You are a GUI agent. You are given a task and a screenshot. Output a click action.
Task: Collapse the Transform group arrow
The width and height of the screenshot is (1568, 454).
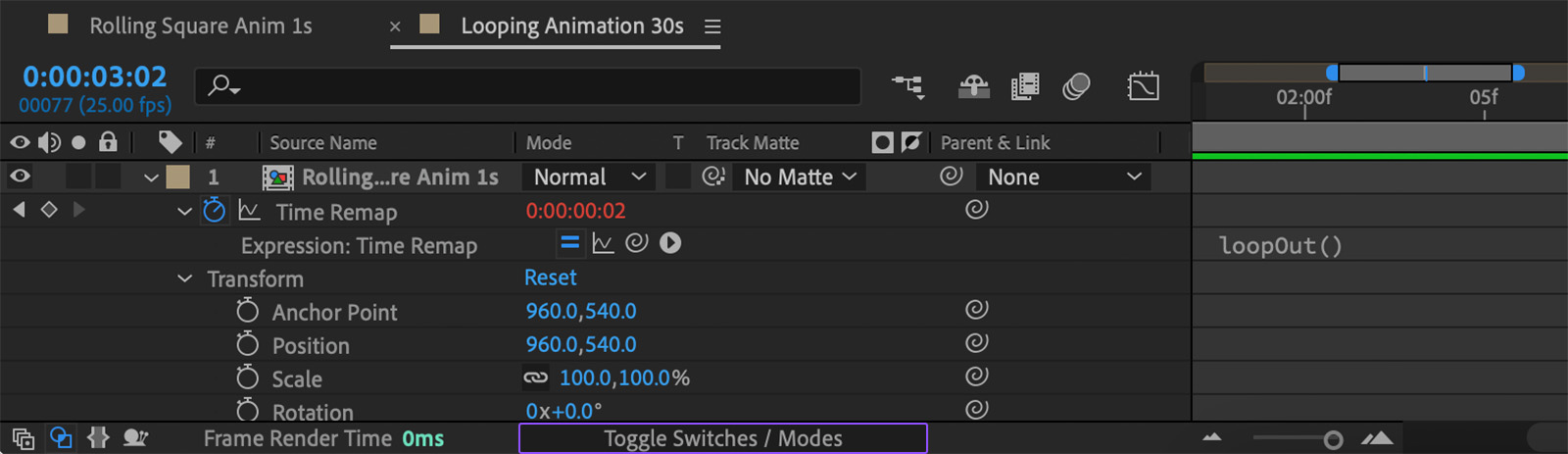click(x=184, y=278)
